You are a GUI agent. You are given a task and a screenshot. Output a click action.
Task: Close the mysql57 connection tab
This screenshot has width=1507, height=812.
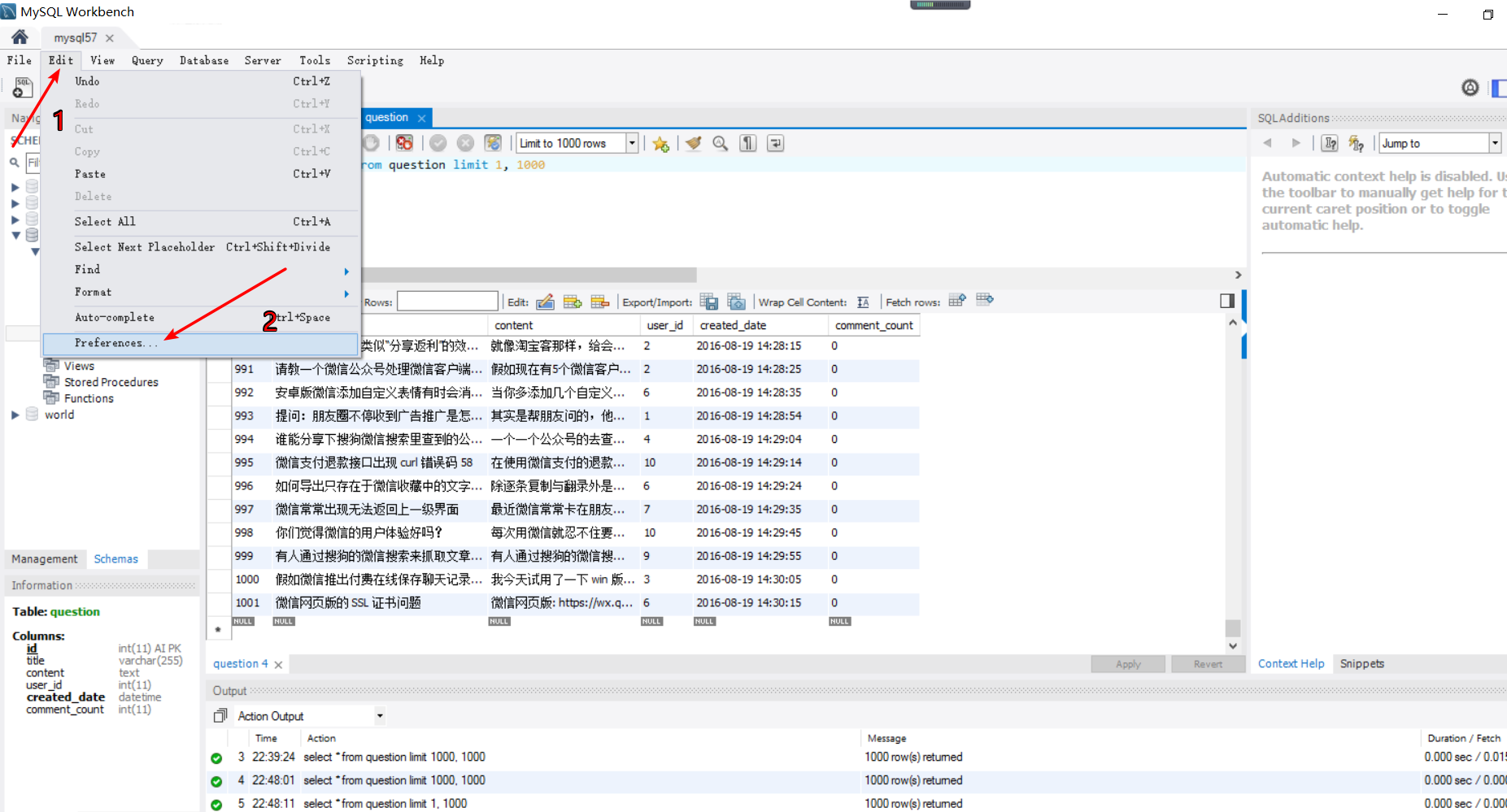[x=110, y=38]
